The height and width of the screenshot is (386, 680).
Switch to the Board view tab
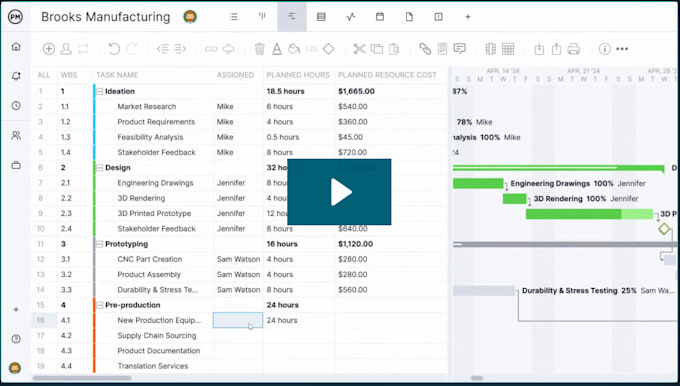point(262,16)
